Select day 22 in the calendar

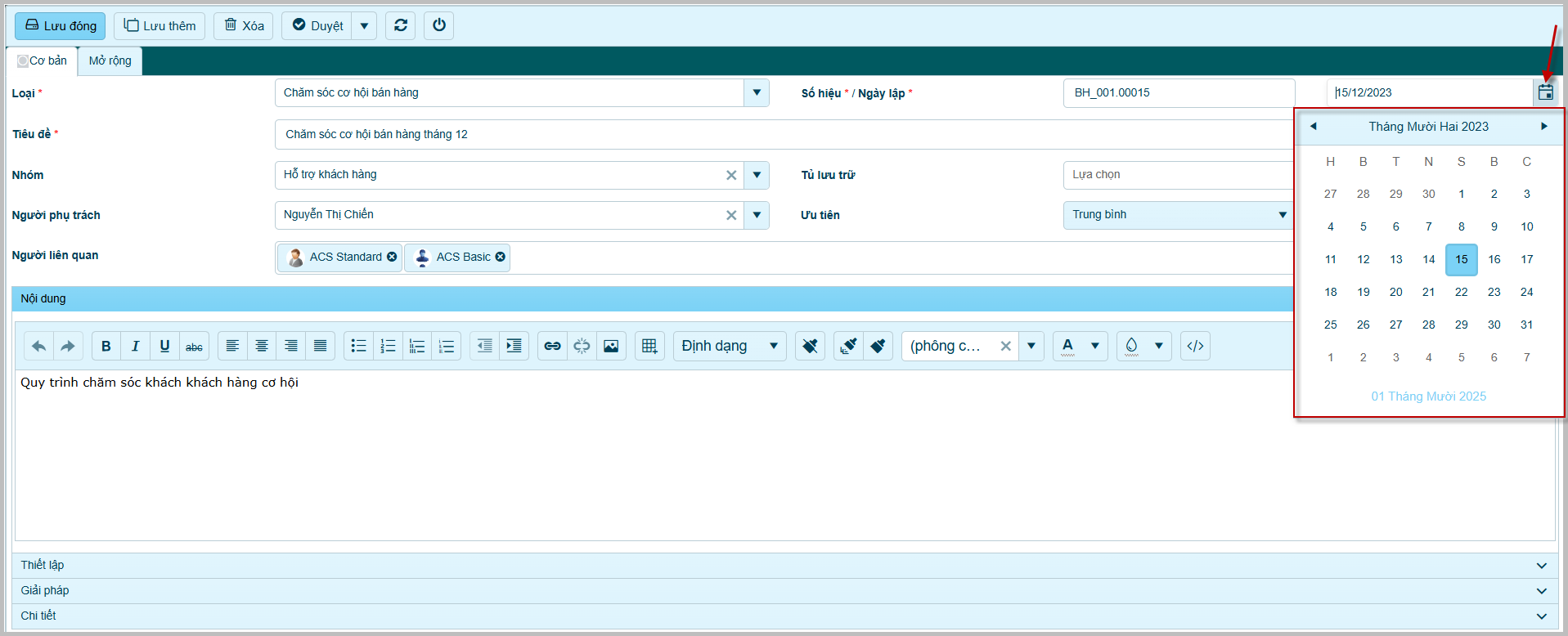1461,292
